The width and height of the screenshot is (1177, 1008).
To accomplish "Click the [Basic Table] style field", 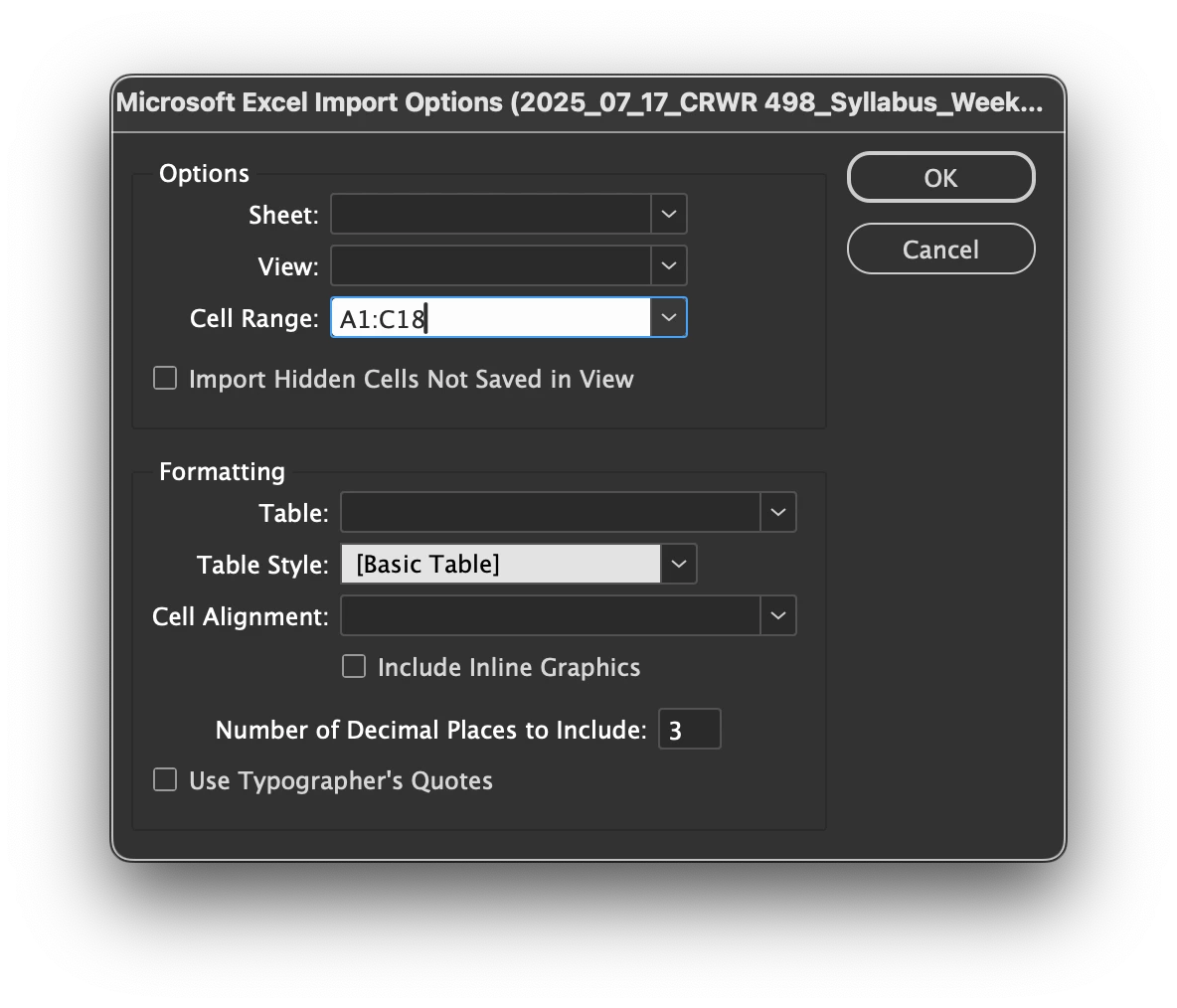I will click(x=501, y=564).
